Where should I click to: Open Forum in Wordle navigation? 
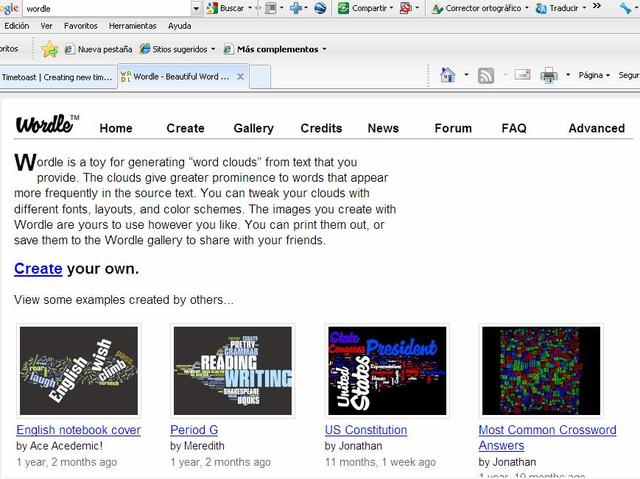(x=453, y=128)
